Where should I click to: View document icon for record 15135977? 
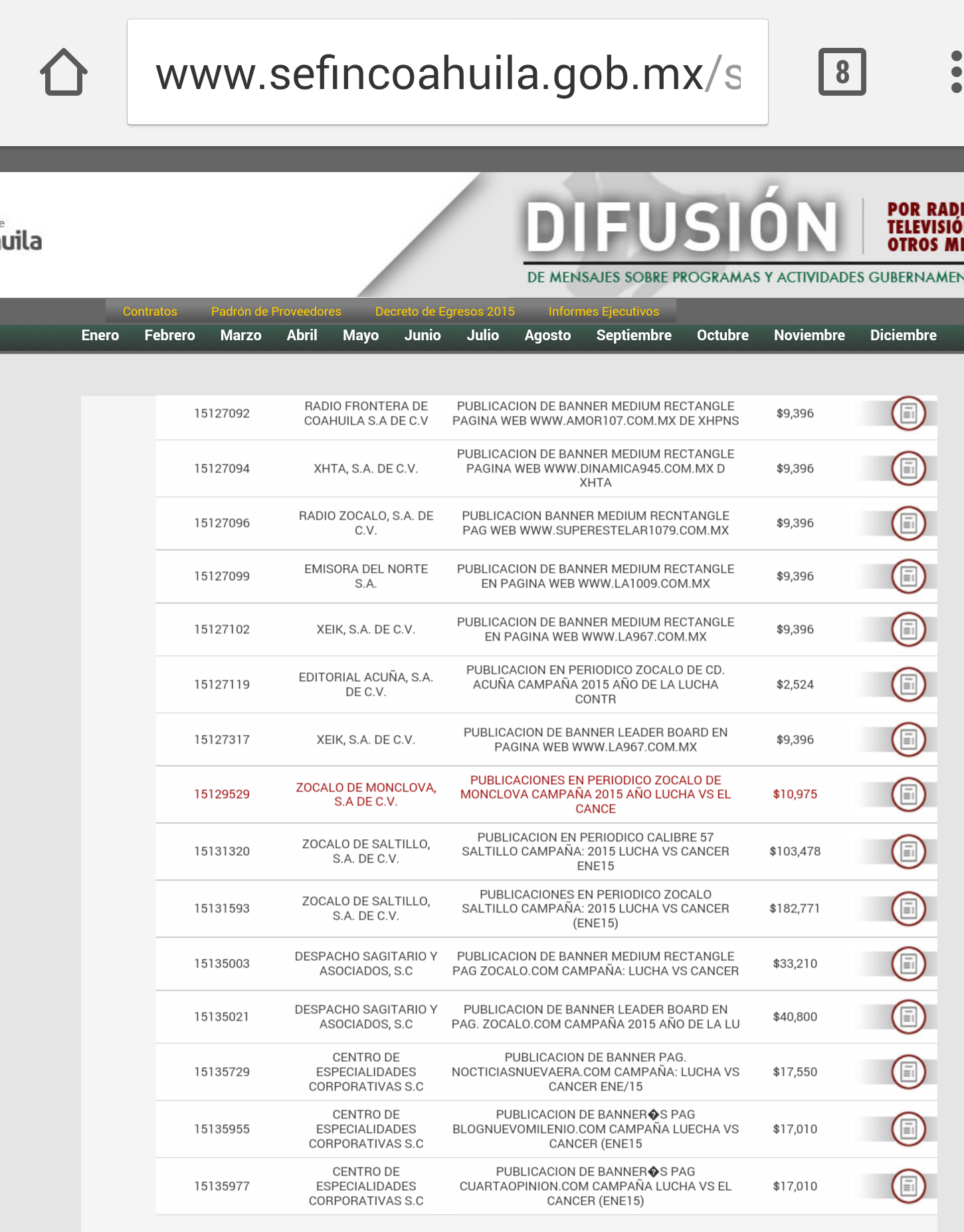pyautogui.click(x=908, y=1186)
